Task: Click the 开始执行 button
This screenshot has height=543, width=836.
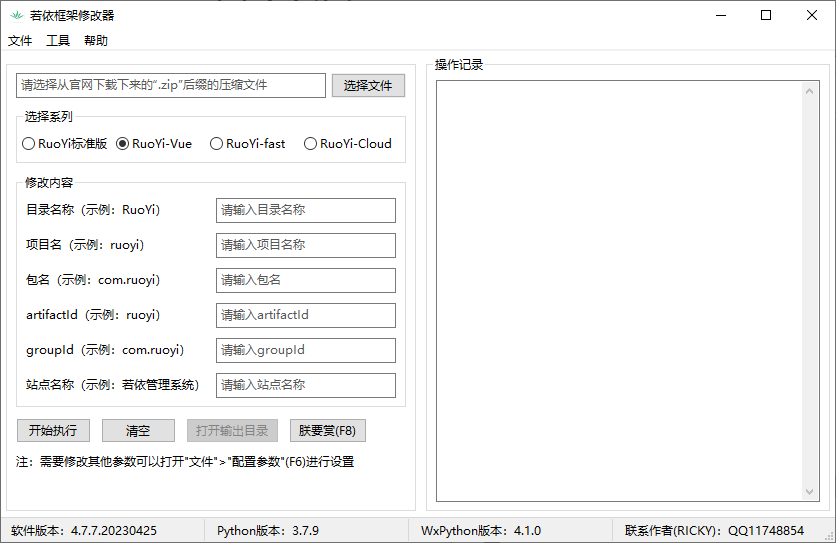Action: click(53, 430)
